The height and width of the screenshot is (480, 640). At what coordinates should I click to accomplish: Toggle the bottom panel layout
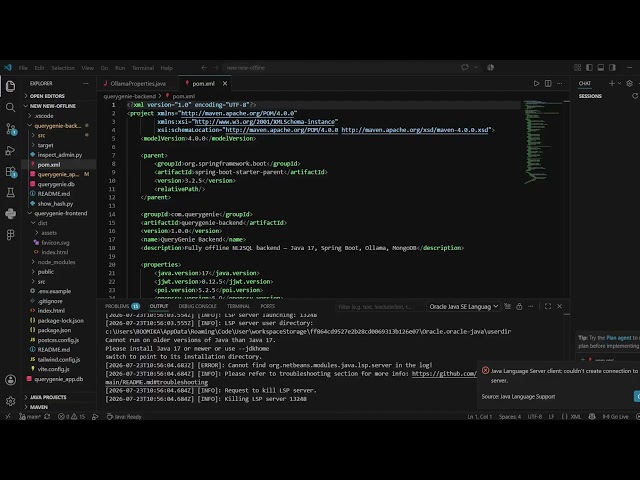point(600,68)
